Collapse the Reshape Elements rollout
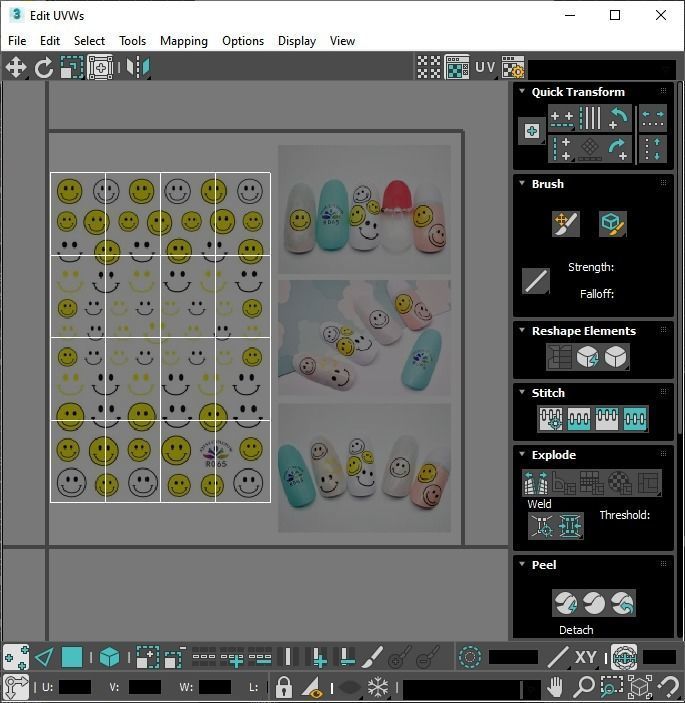 point(522,330)
